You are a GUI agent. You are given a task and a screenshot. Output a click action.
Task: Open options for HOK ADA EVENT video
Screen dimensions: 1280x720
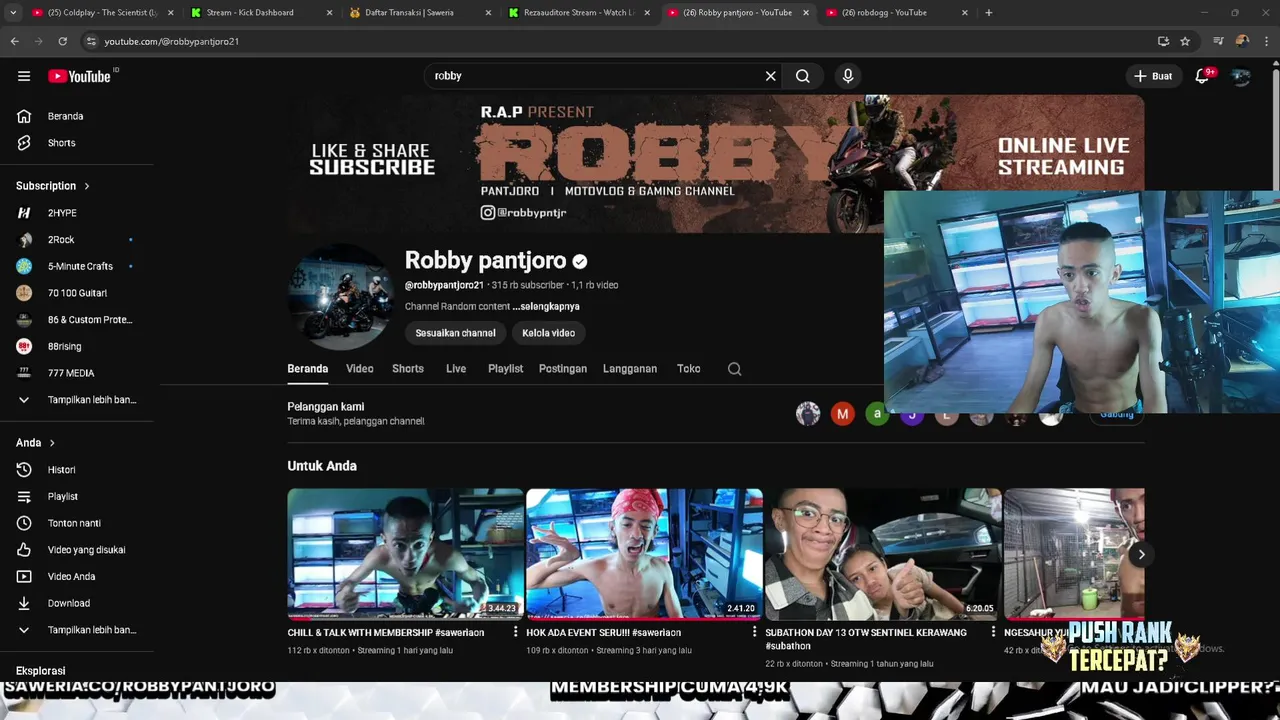click(x=755, y=633)
